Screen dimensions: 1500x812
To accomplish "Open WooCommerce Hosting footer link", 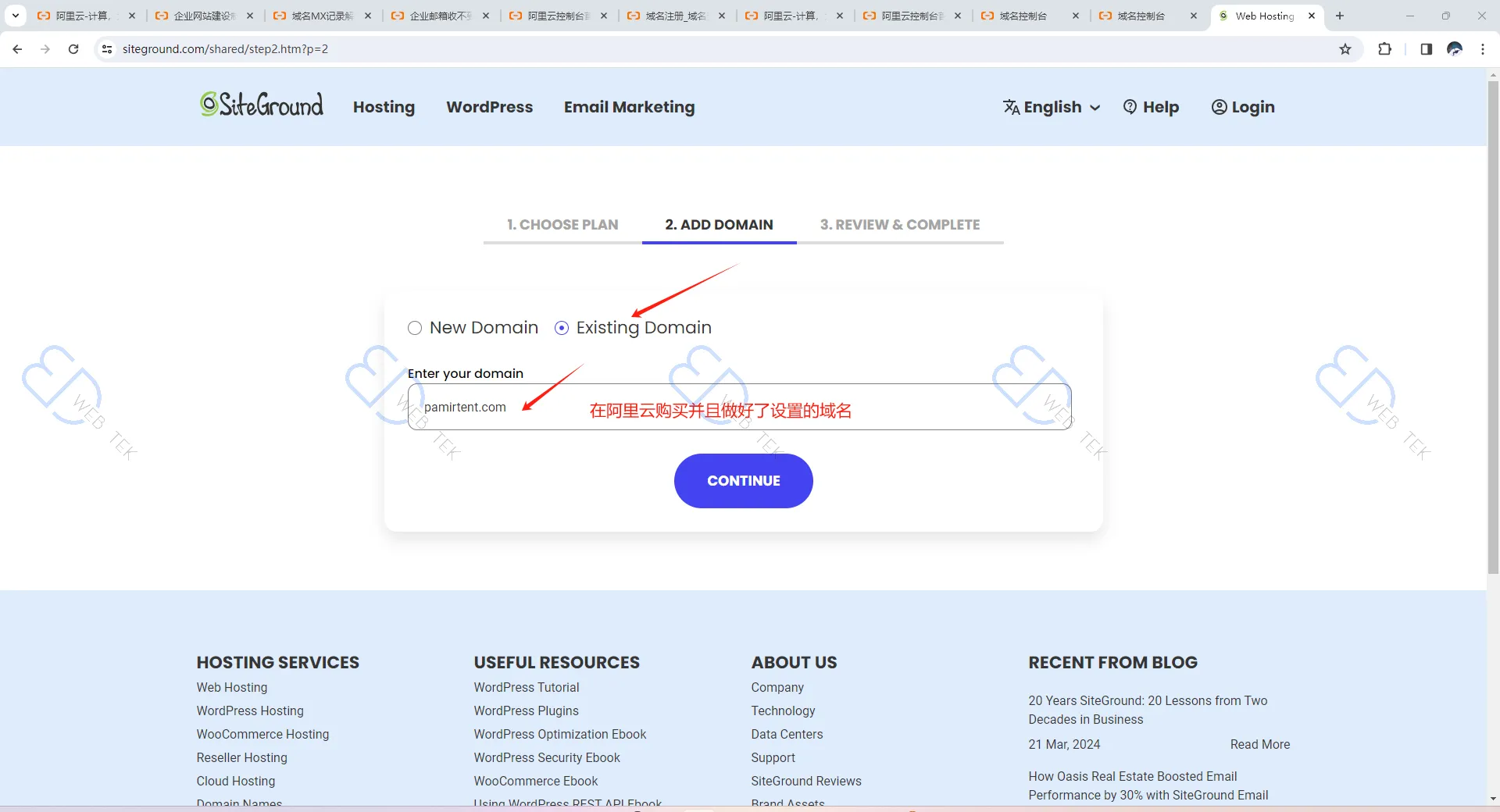I will click(x=262, y=735).
